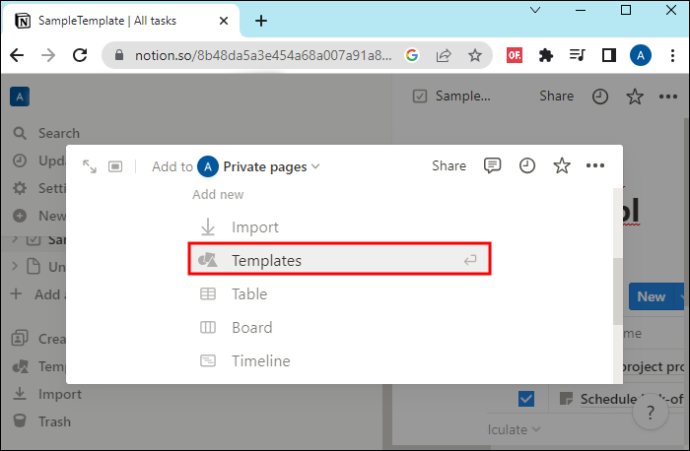Image resolution: width=690 pixels, height=451 pixels.
Task: Click Add a page plus in the sidebar
Action: pos(16,293)
